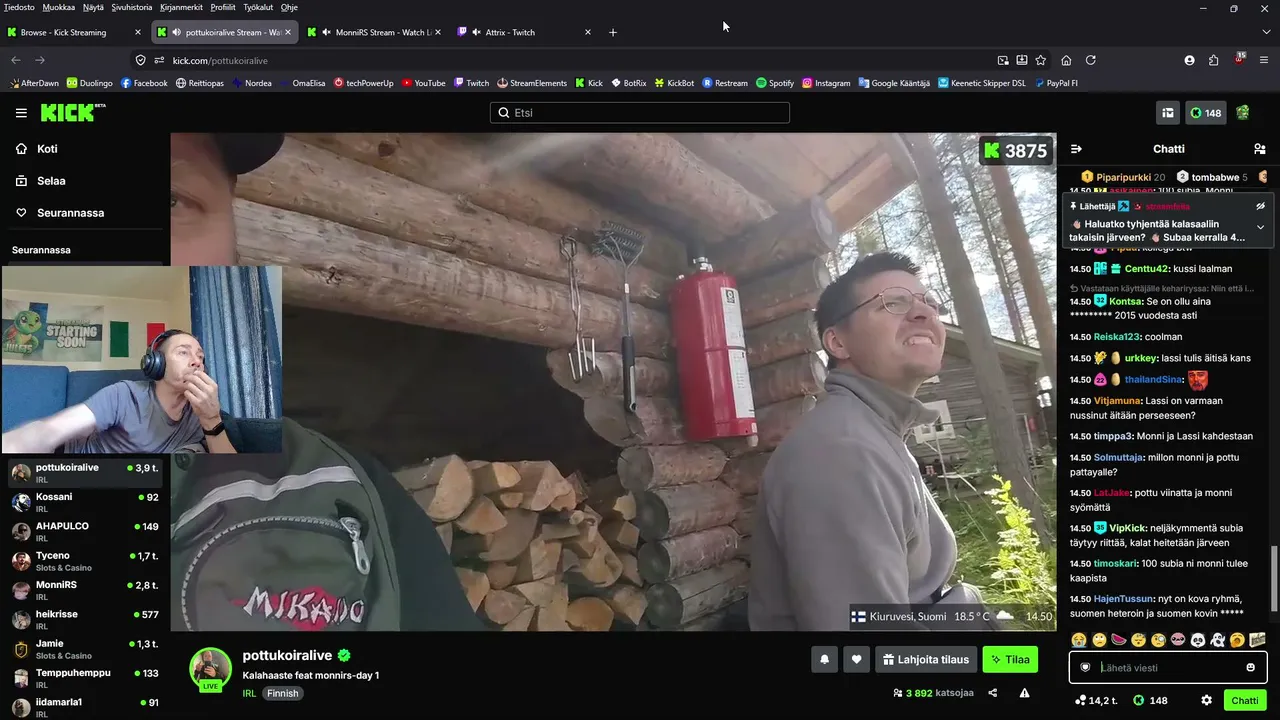Open the Työkalut menu
This screenshot has height=720, width=1280.
(x=256, y=7)
